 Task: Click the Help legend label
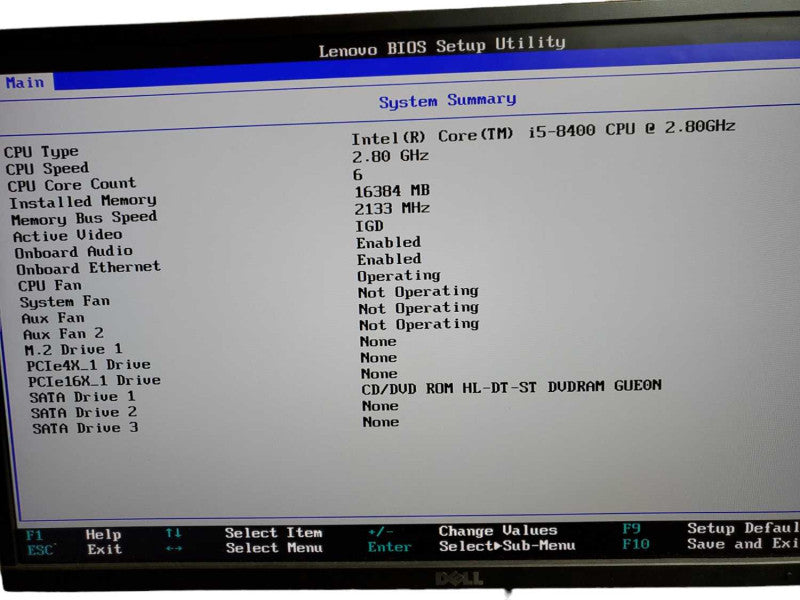(x=104, y=534)
